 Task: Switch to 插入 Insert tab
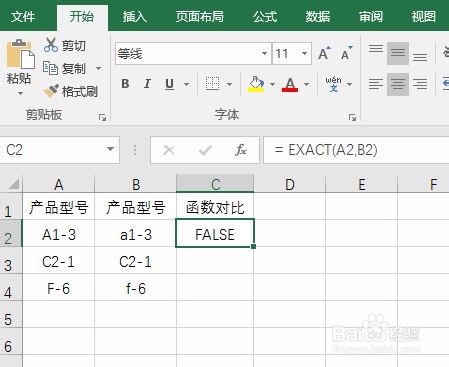[x=134, y=16]
